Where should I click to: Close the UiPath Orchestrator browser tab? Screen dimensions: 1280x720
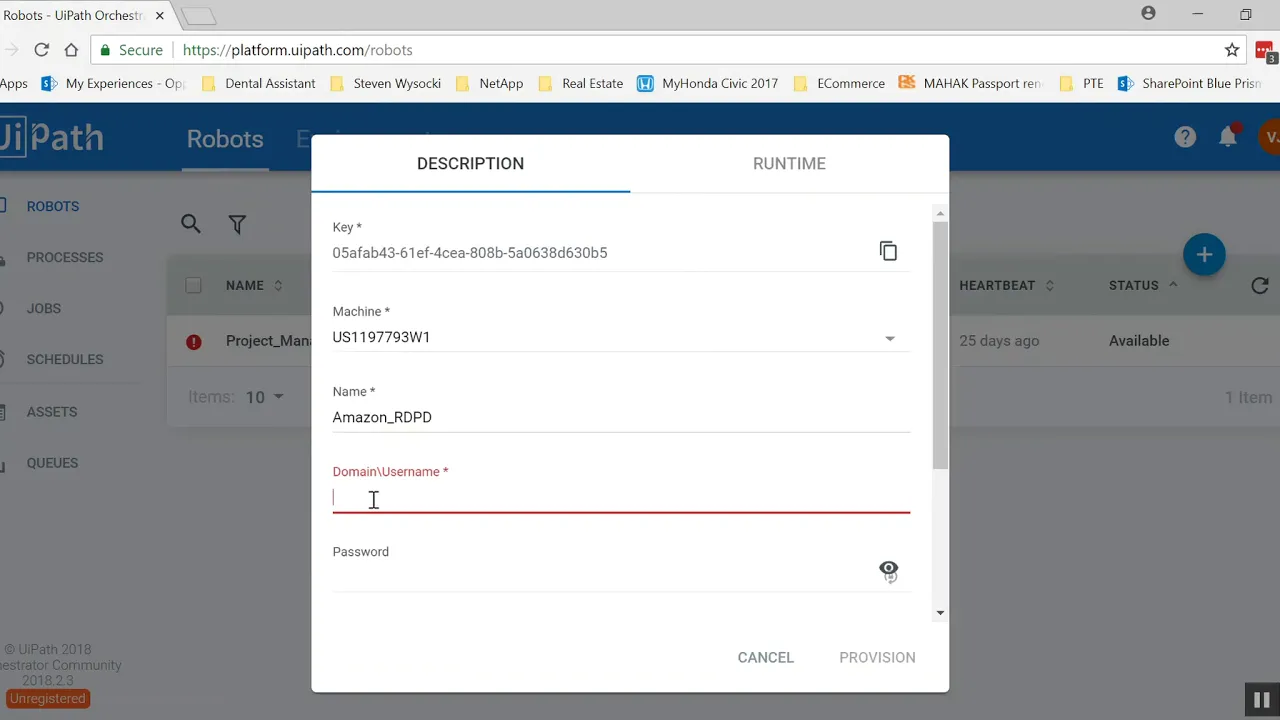pyautogui.click(x=160, y=15)
